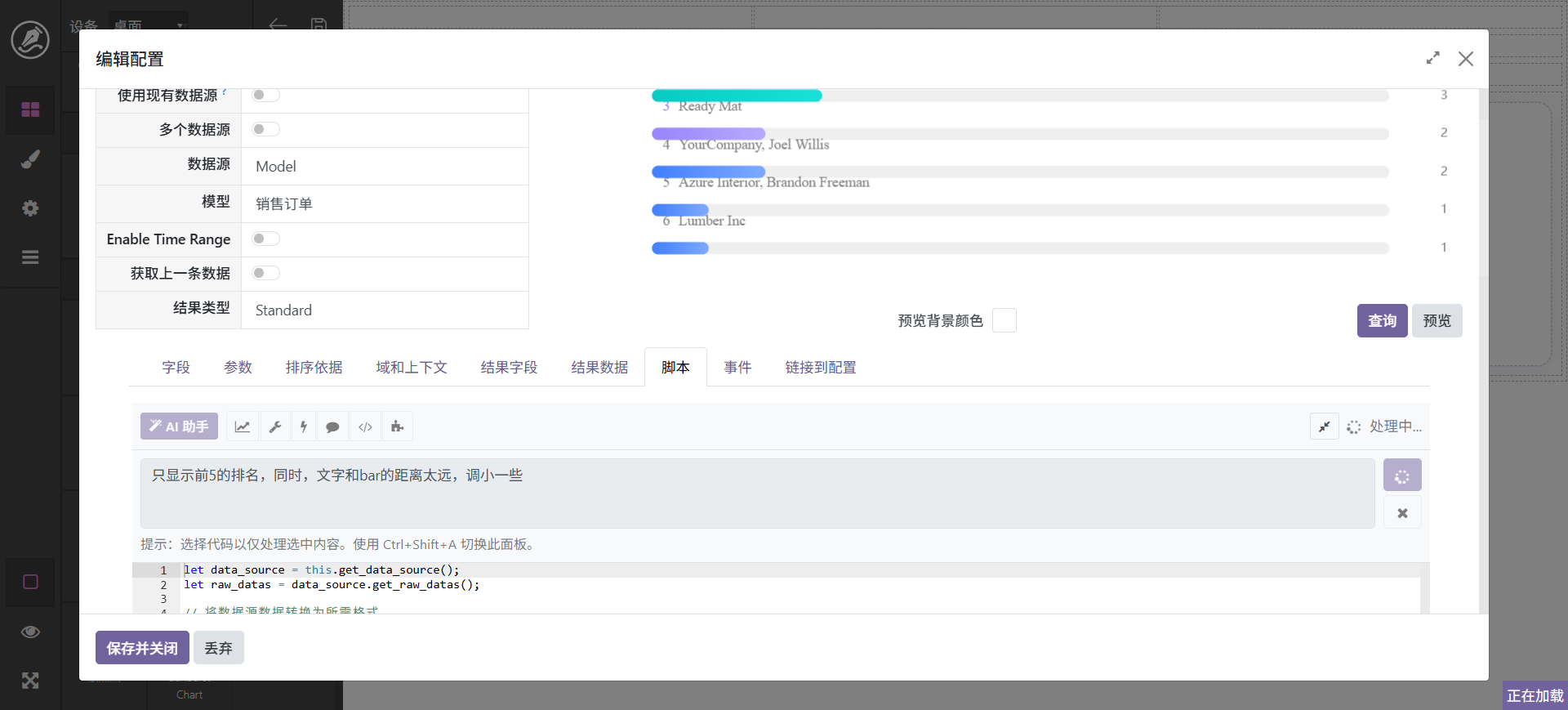Open the 结果类型 Standard dropdown

pyautogui.click(x=384, y=310)
